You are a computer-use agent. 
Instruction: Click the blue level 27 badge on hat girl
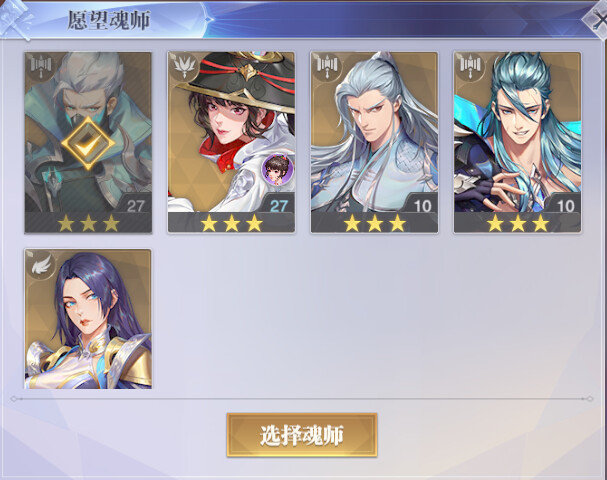click(279, 206)
